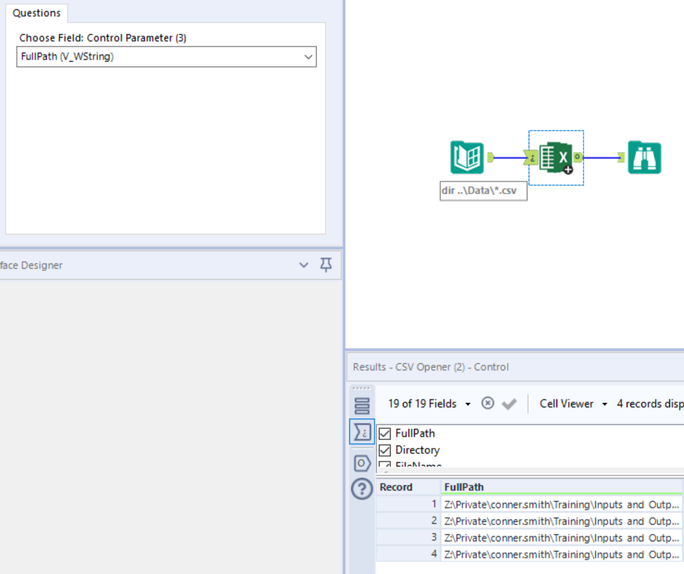Pin the Interface Designer panel
684x574 pixels.
click(x=326, y=264)
